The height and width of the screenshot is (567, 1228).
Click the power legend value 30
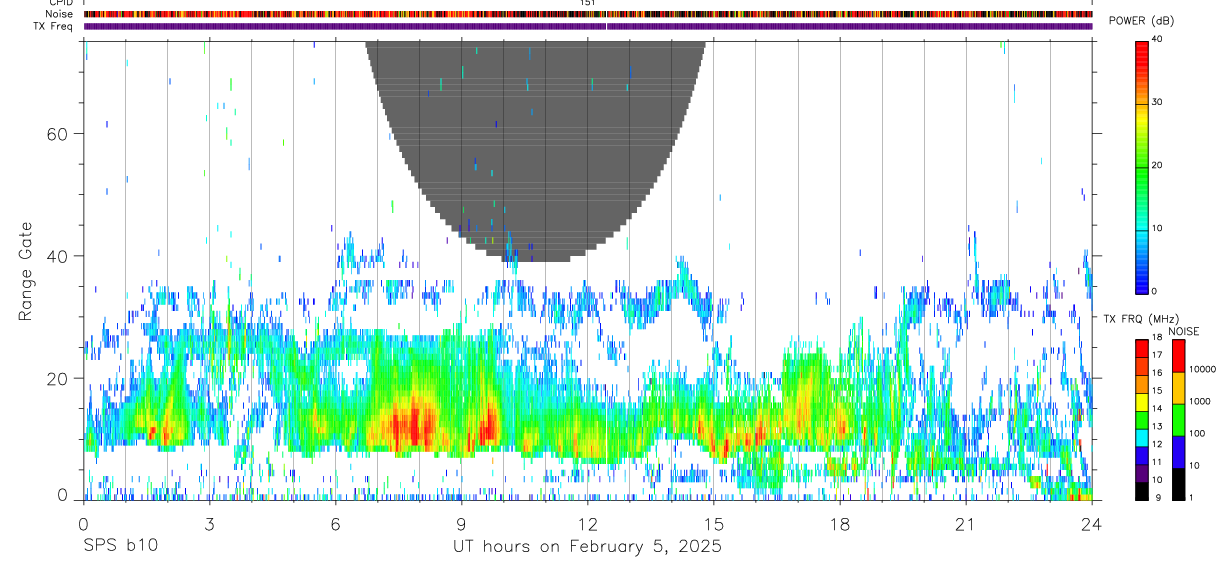click(x=1157, y=102)
